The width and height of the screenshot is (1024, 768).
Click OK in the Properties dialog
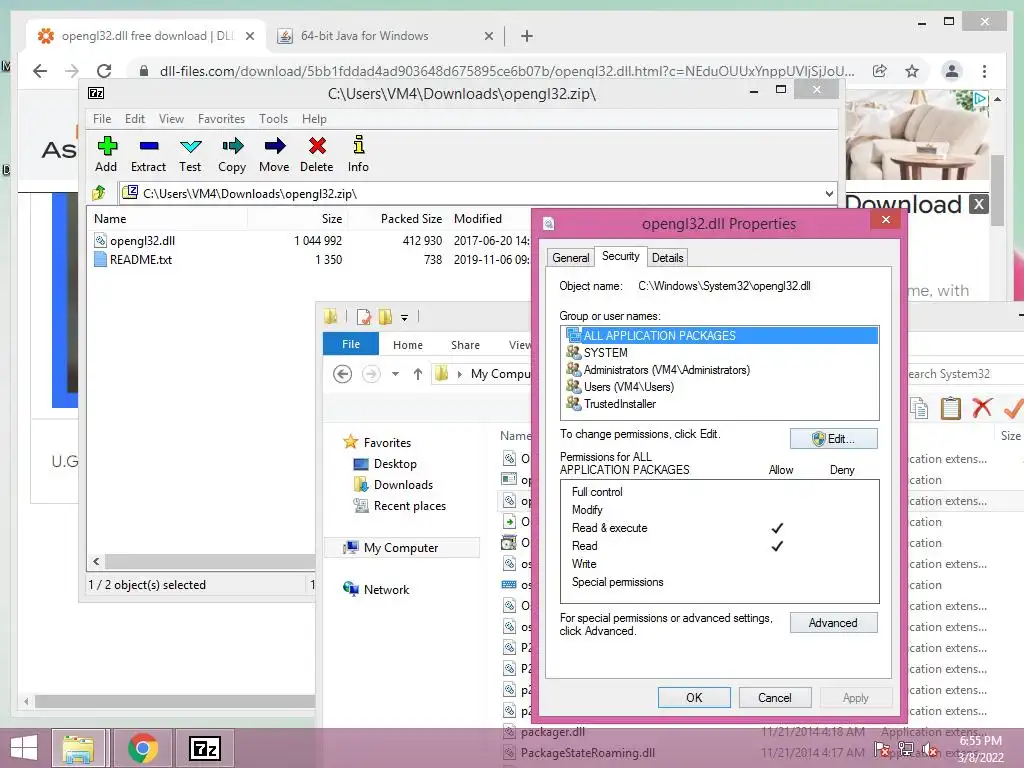pos(694,697)
